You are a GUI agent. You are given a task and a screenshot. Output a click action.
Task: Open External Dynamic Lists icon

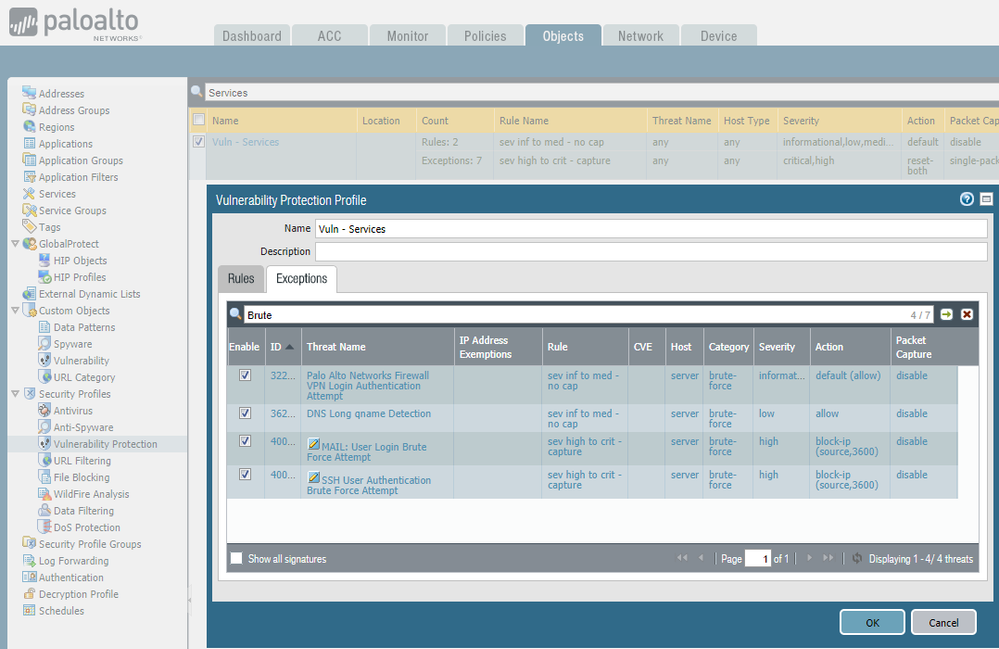[29, 294]
